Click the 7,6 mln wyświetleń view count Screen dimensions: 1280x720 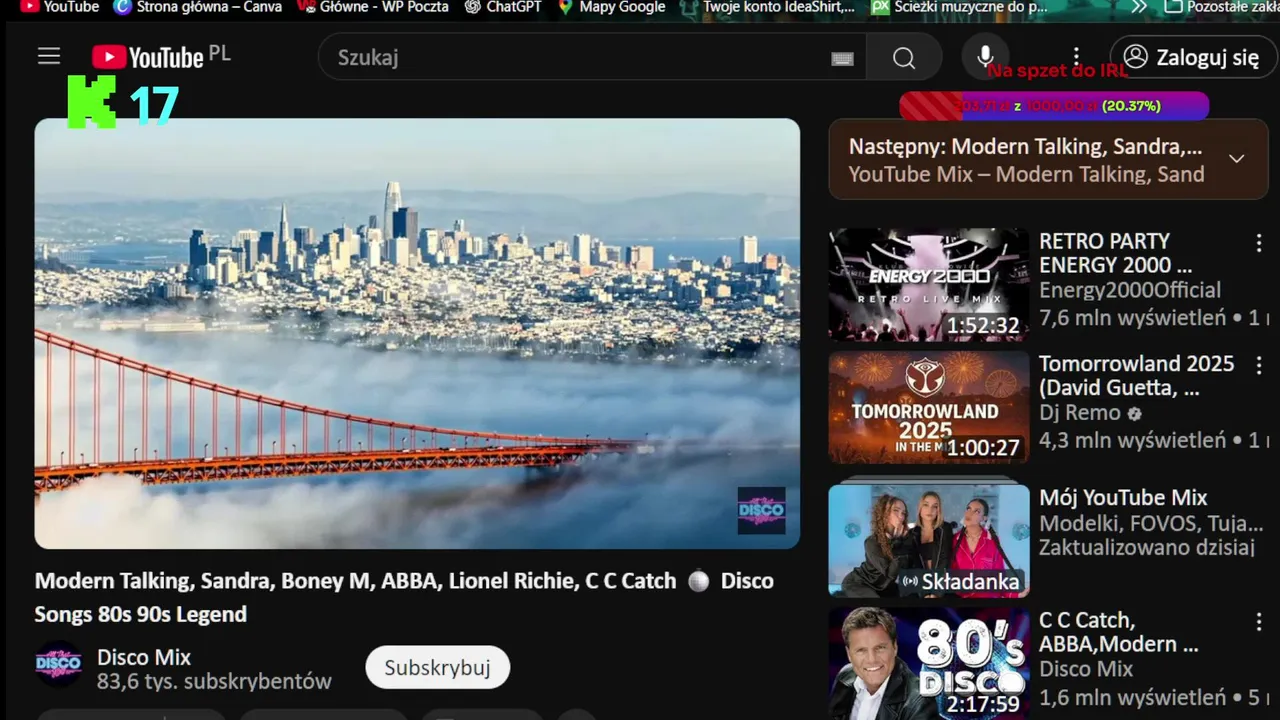(1132, 318)
